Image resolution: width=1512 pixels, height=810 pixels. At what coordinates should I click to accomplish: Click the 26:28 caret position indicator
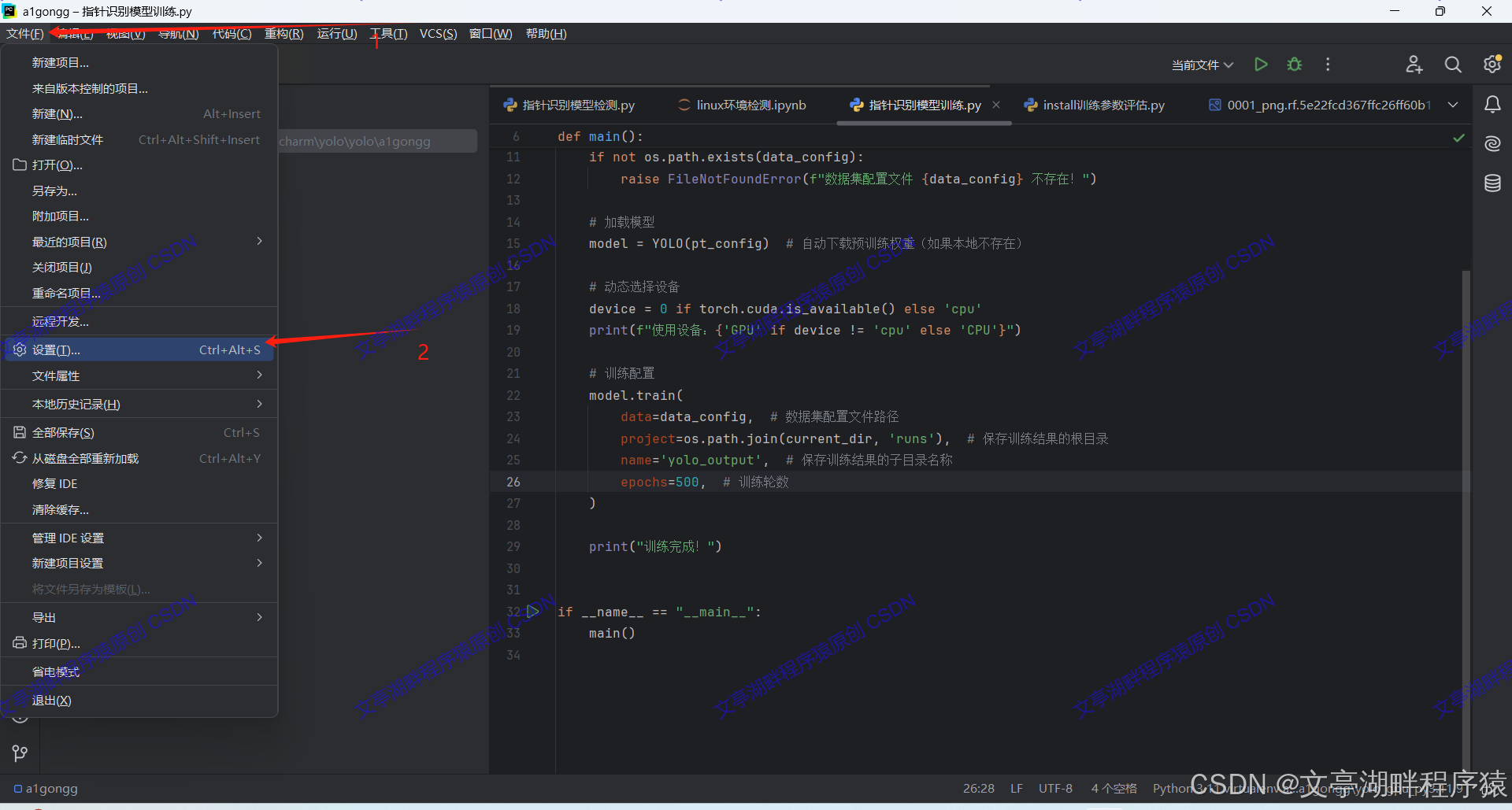pos(978,788)
